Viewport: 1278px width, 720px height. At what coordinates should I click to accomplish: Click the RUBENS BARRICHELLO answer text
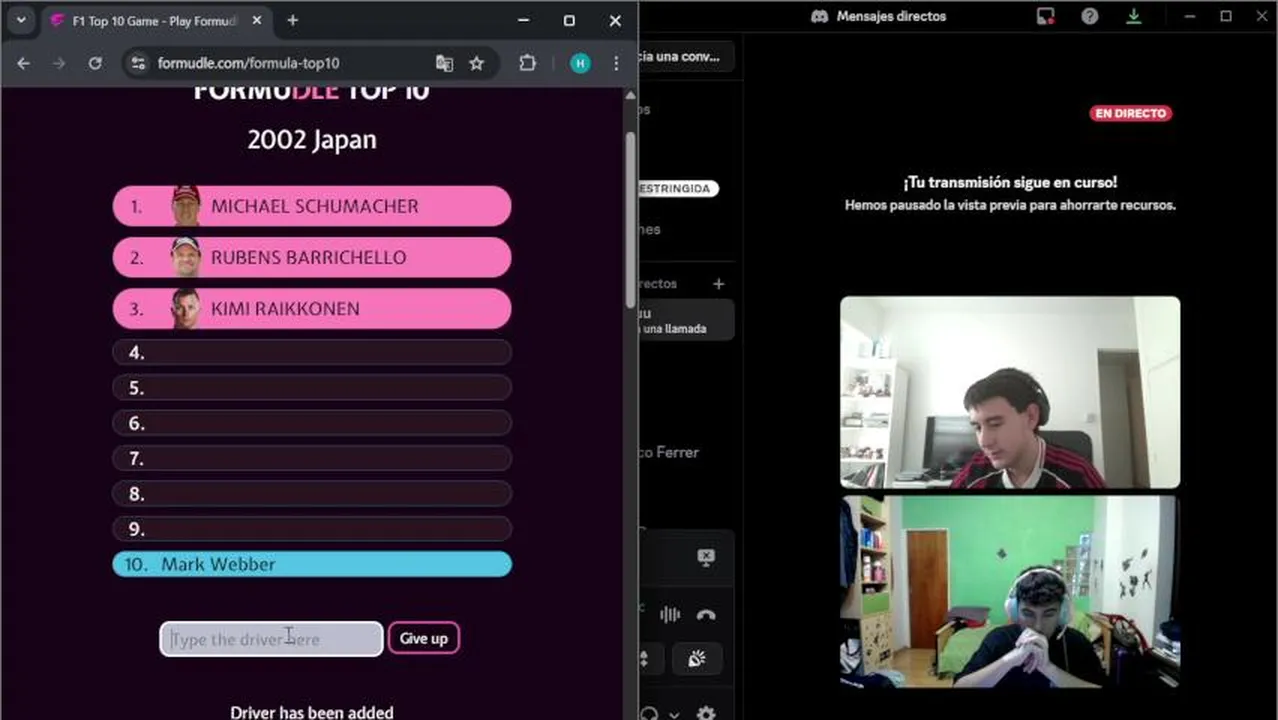coord(309,257)
